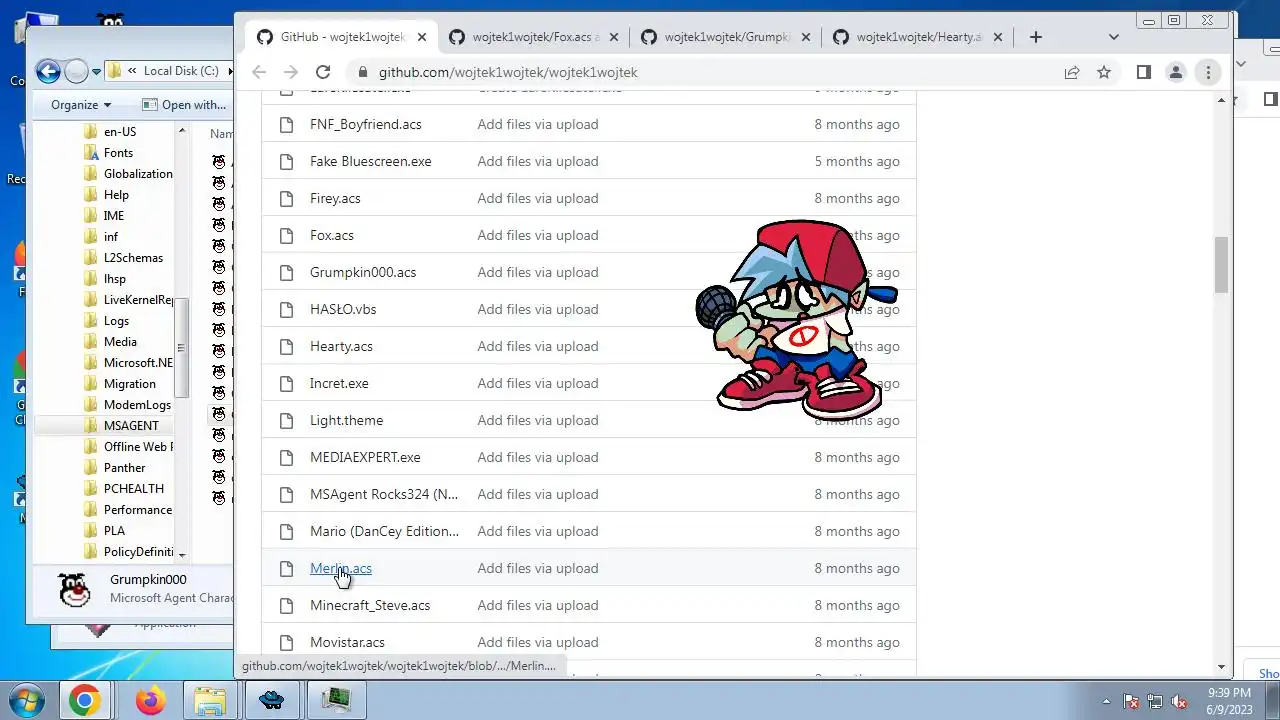Open the Light.theme file link
This screenshot has width=1280, height=720.
(346, 420)
